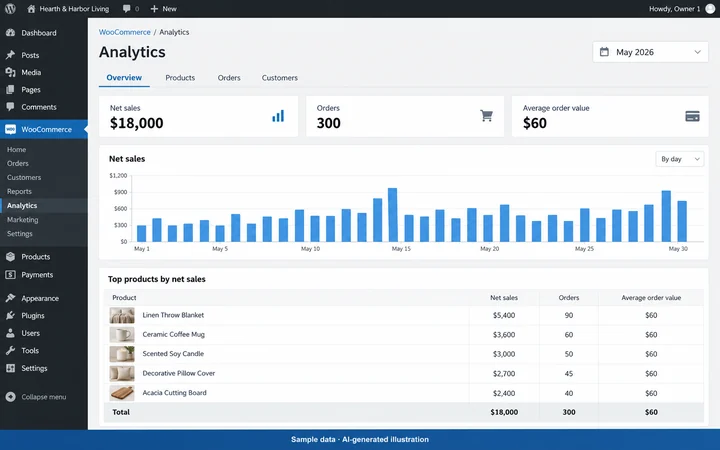Click the Media icon in sidebar
720x450 pixels.
10,72
